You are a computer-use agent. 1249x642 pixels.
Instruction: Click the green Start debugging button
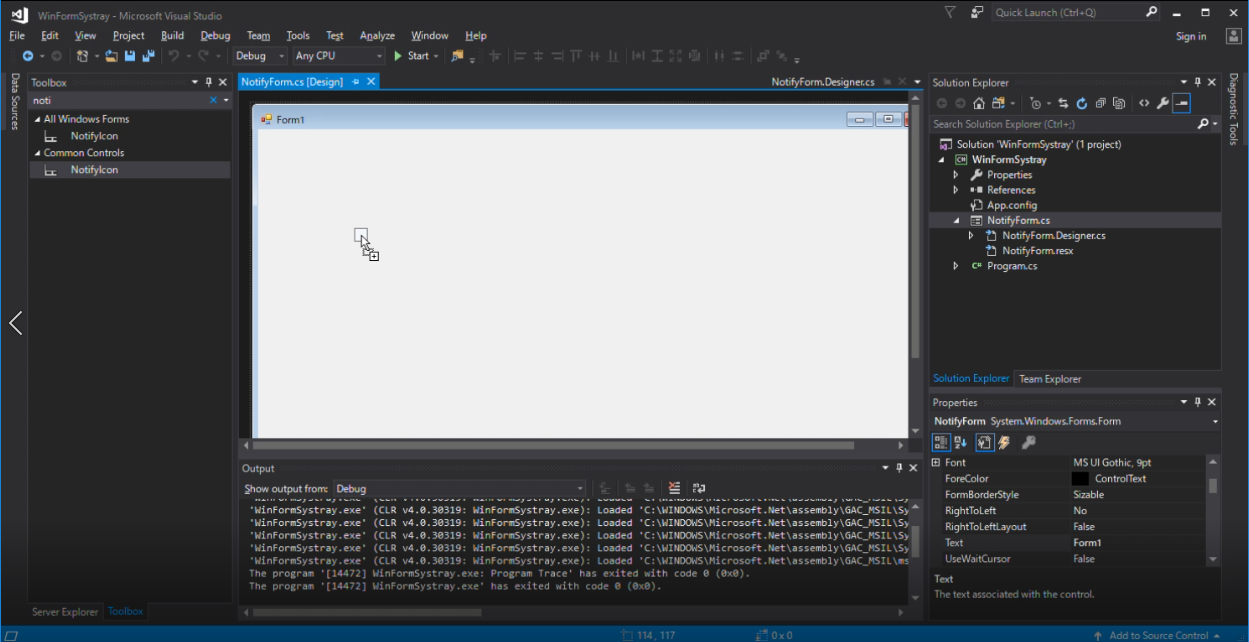[x=411, y=56]
